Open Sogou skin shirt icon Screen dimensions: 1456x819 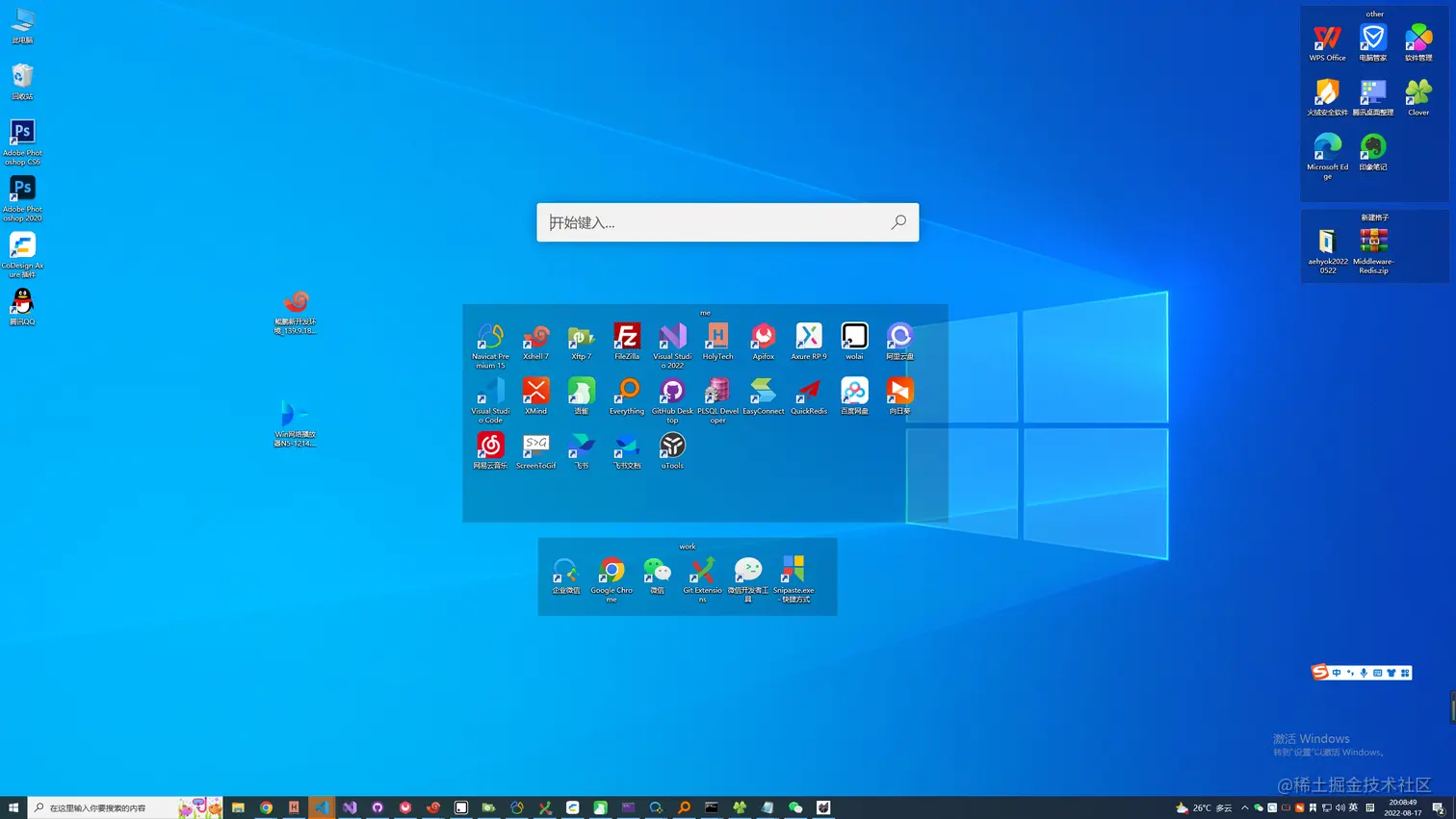pyautogui.click(x=1391, y=673)
